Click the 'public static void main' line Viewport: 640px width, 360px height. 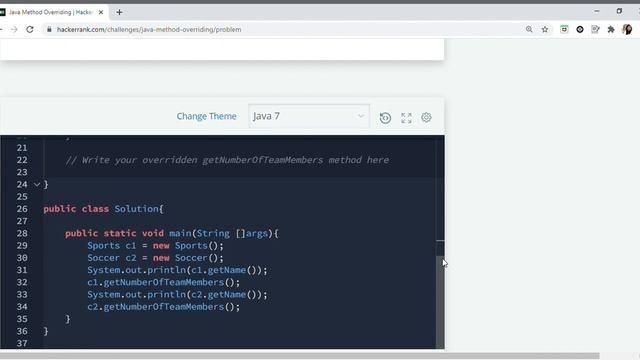[x=172, y=233]
